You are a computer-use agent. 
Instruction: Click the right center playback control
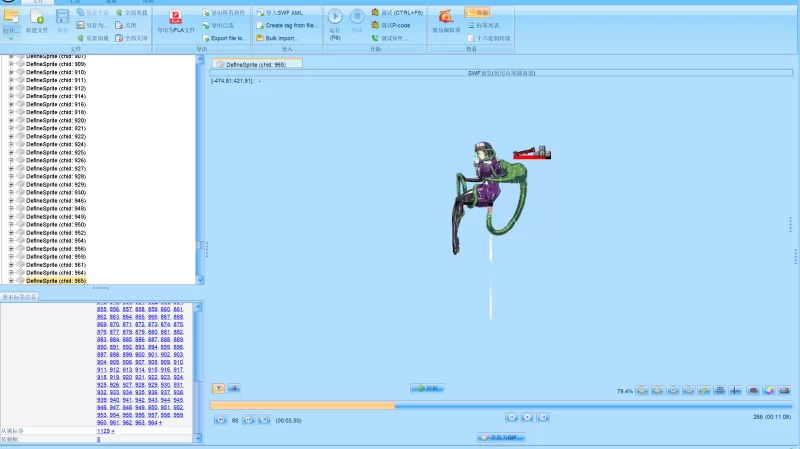point(543,417)
